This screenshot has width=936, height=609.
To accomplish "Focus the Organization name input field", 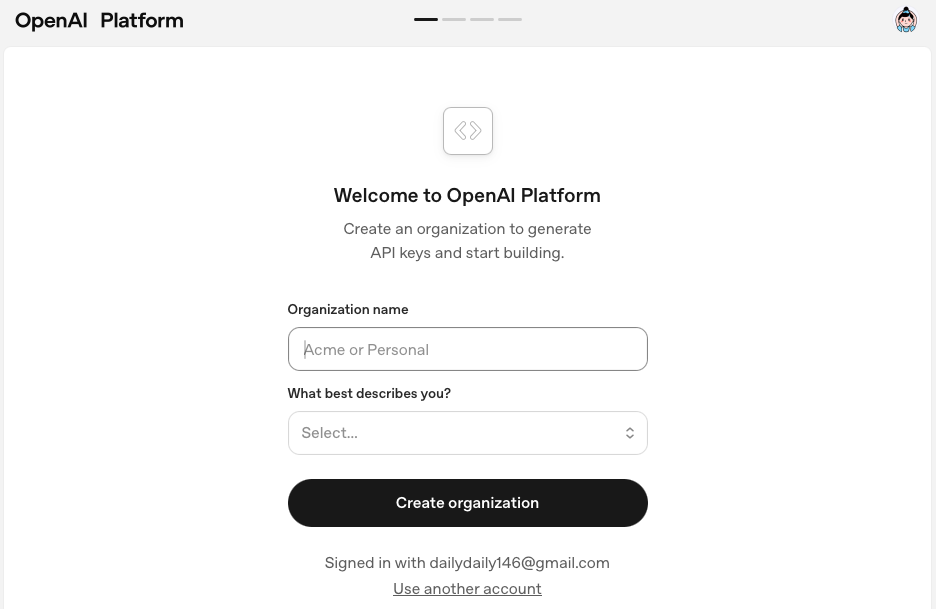I will (x=468, y=349).
